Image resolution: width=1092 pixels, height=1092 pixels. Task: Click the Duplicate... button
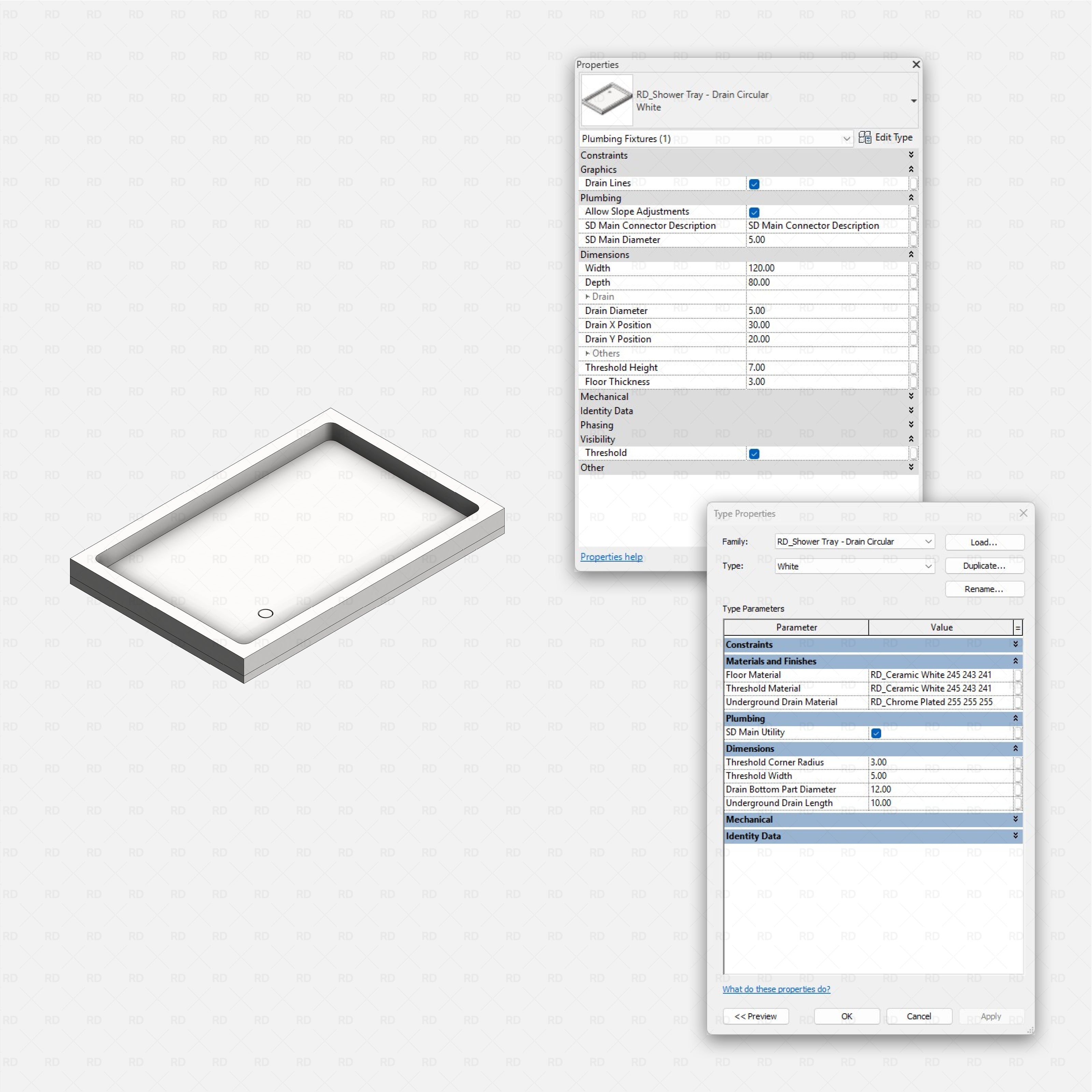click(985, 566)
